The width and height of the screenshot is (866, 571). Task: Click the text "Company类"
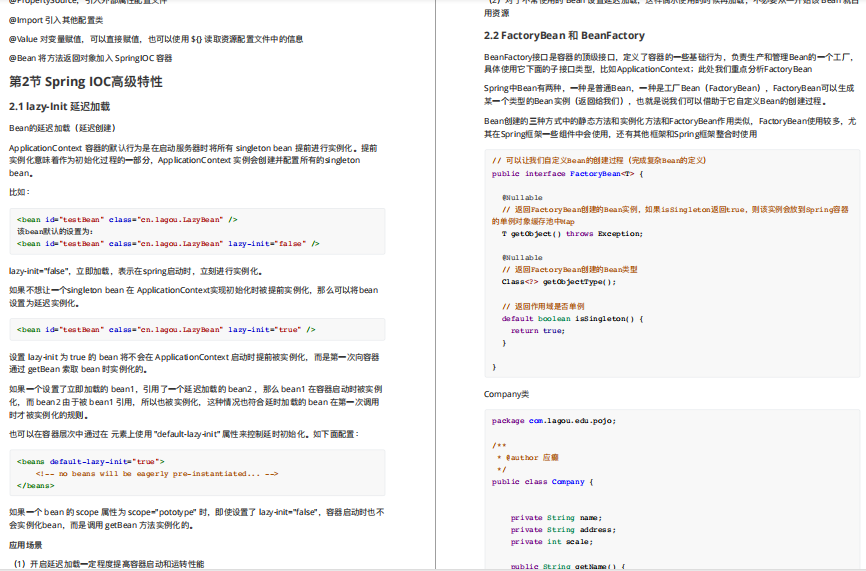[x=506, y=394]
